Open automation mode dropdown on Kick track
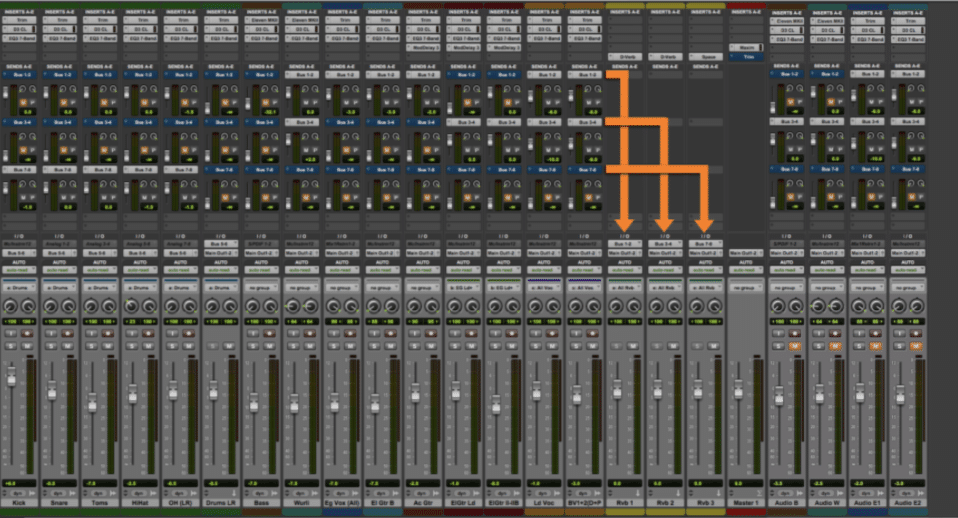 click(x=19, y=269)
